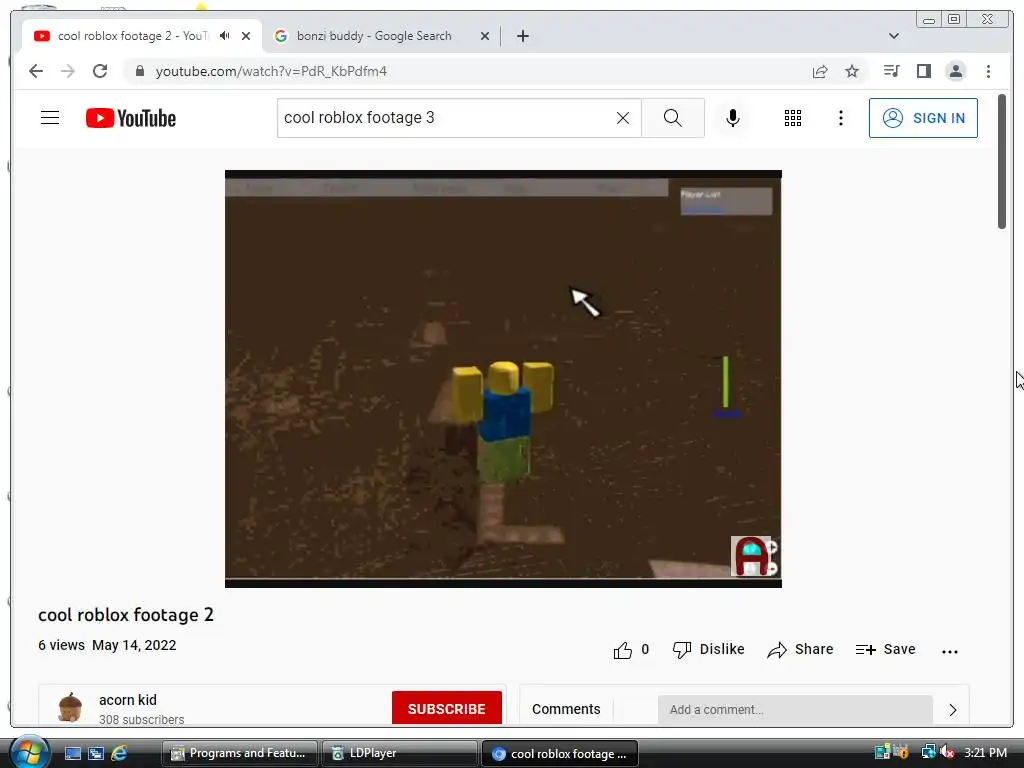This screenshot has height=768, width=1024.
Task: Click the page vertical scrollbar thumb
Action: [x=1002, y=161]
